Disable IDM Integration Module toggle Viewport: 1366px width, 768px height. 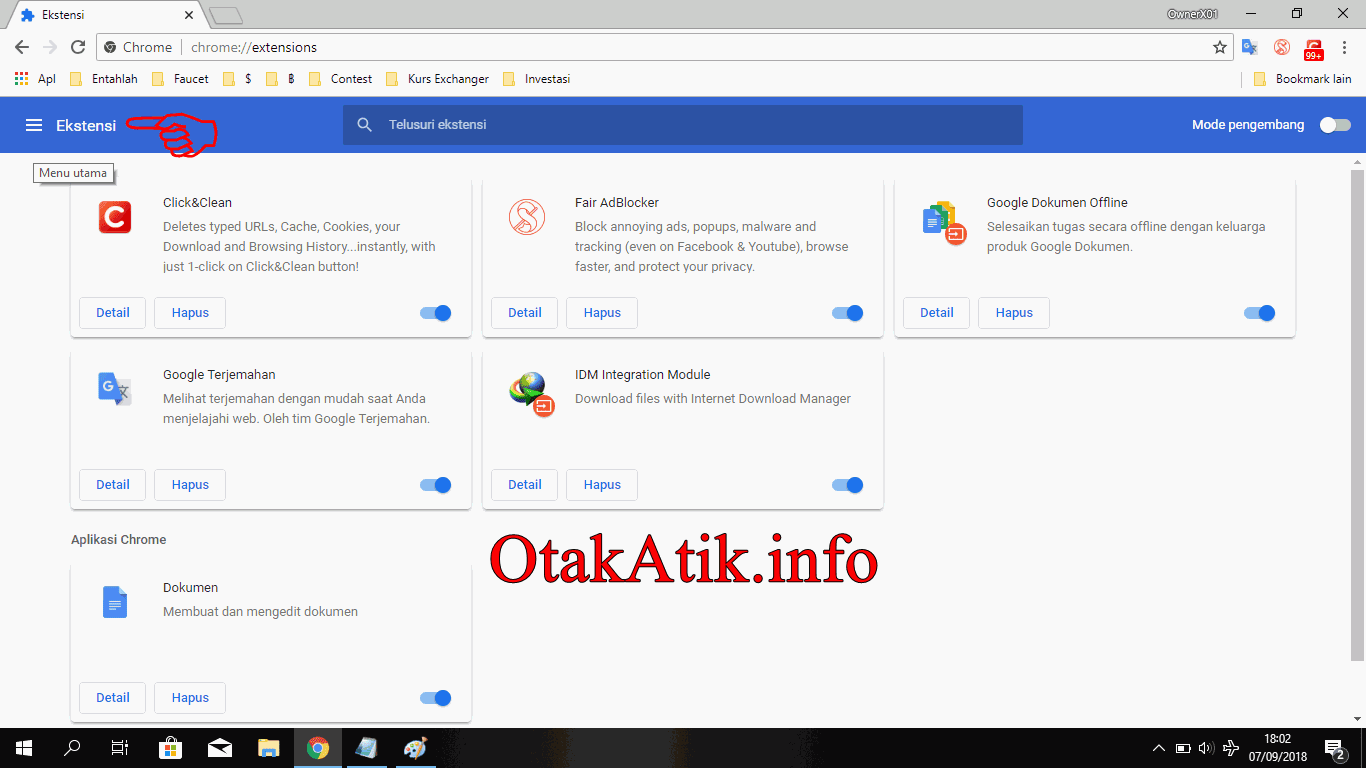click(x=848, y=485)
